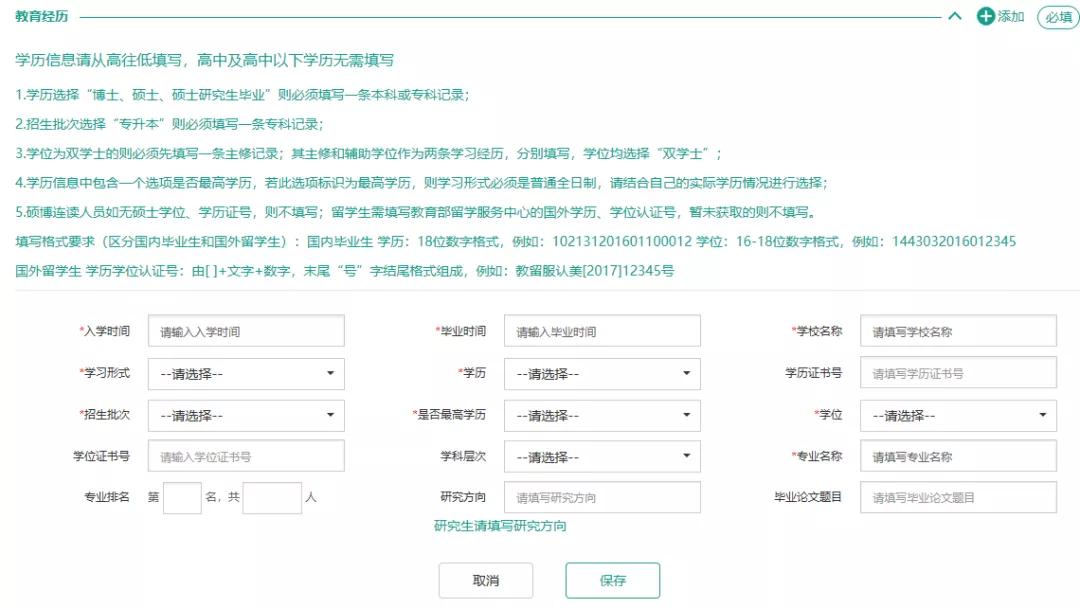
Task: Open the 学习形式 dropdown
Action: (x=246, y=373)
